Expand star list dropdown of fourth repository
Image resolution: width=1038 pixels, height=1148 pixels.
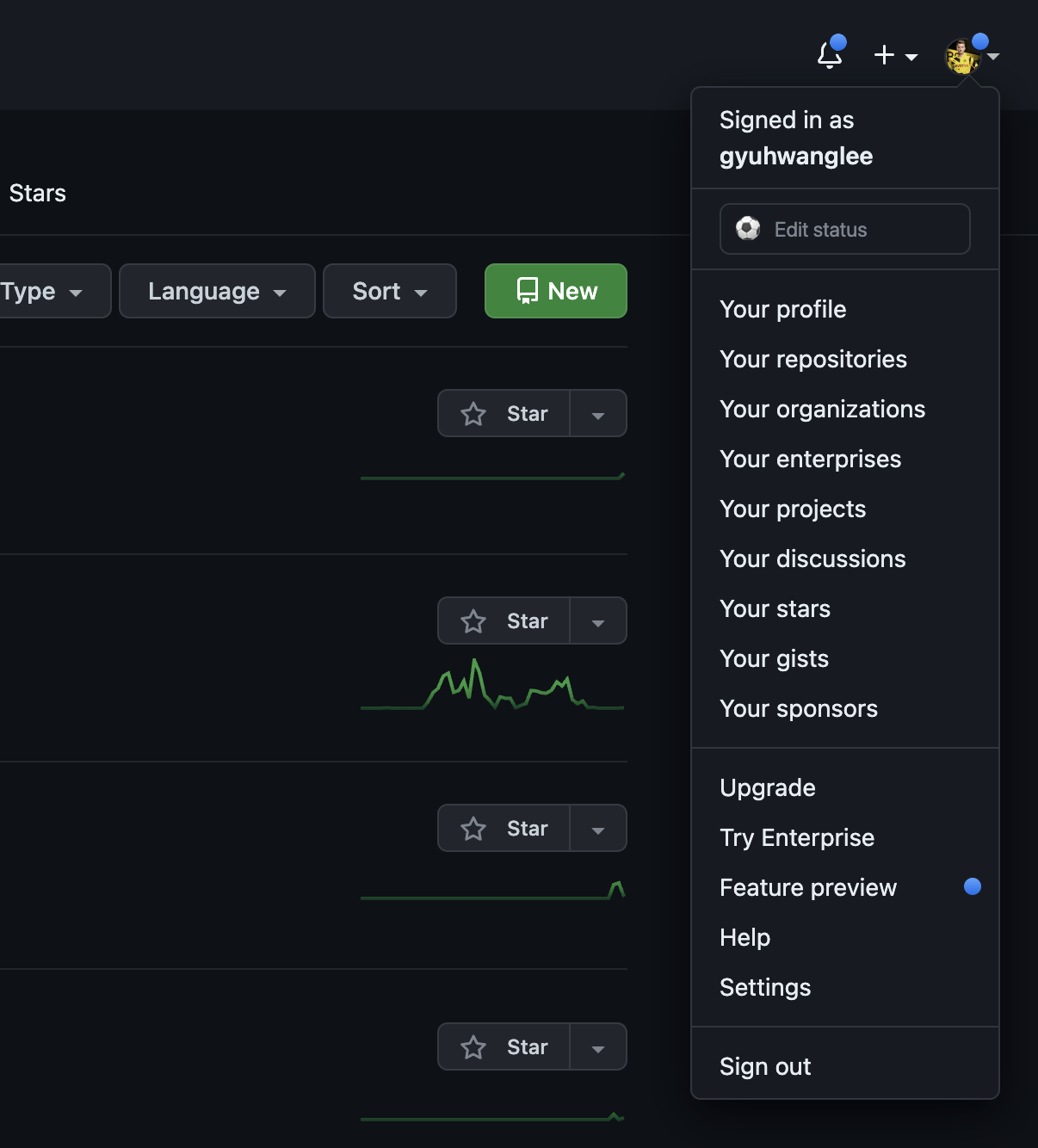tap(598, 1047)
